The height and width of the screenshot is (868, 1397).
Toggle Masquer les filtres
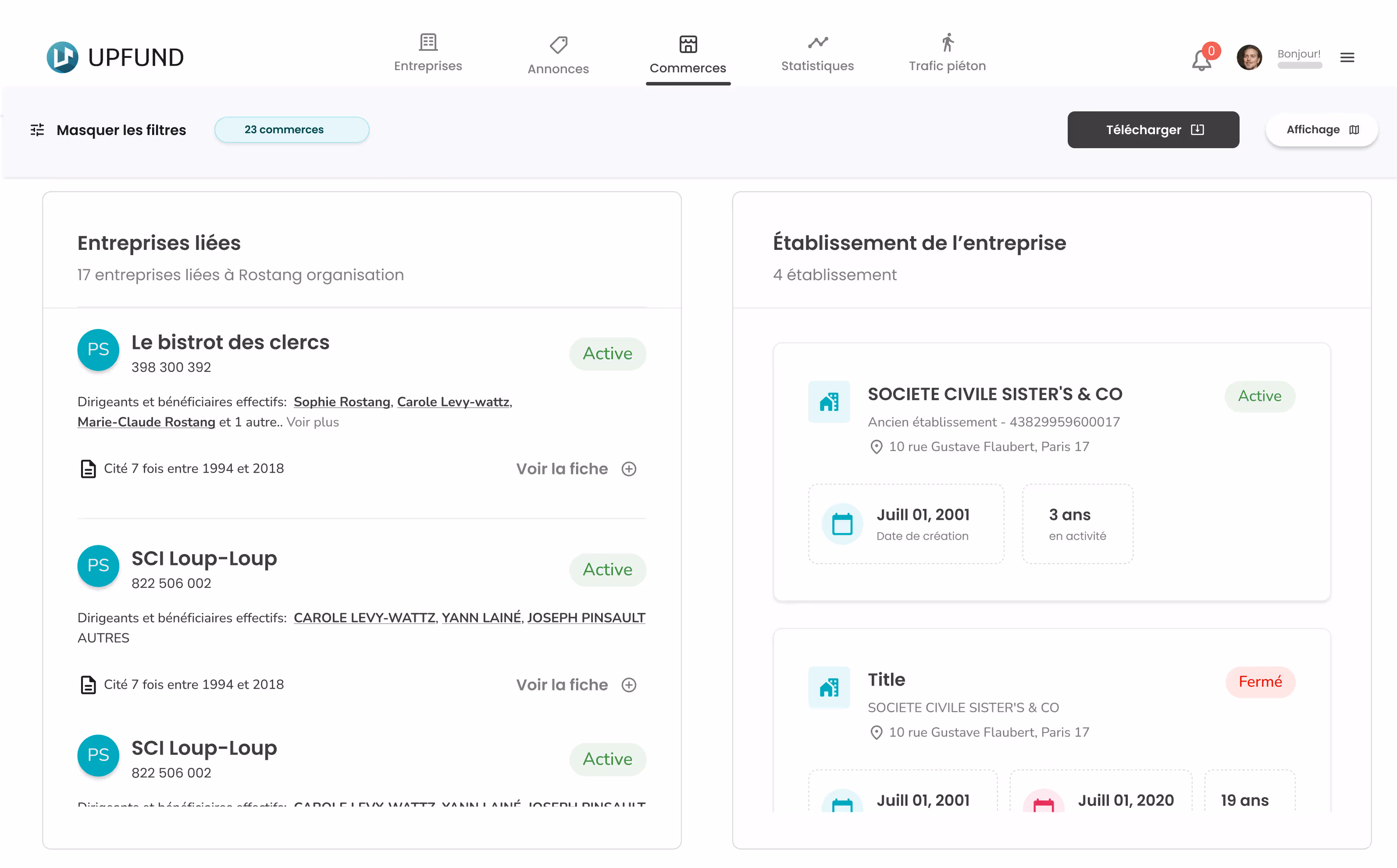(121, 130)
